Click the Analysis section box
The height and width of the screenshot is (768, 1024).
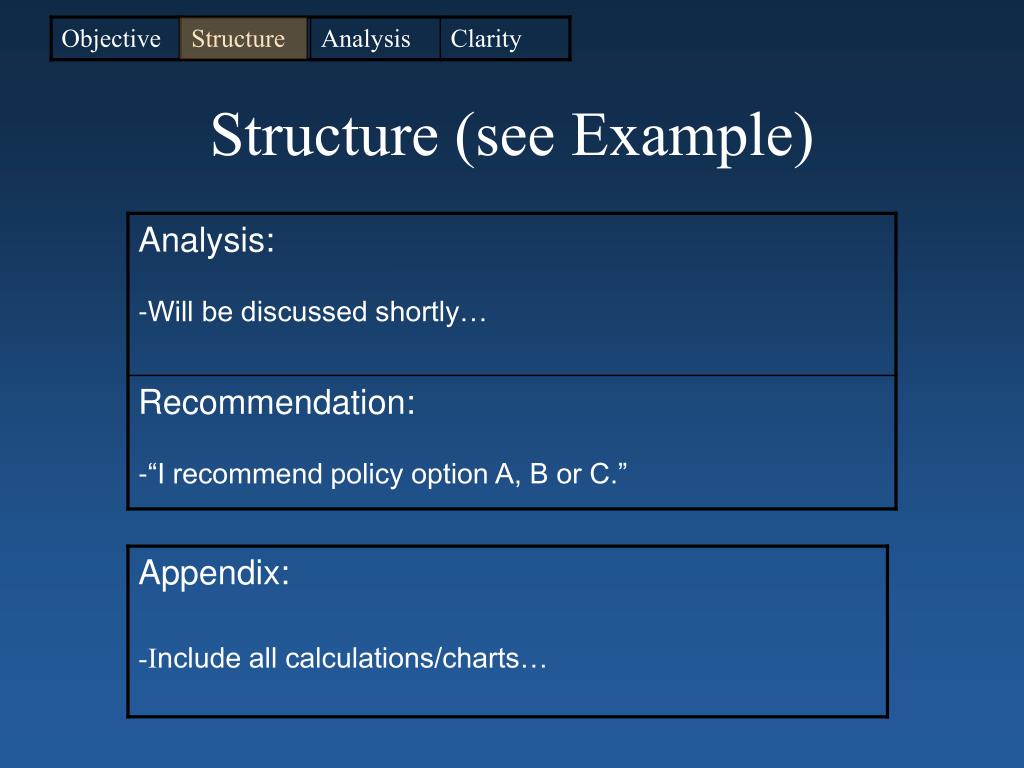511,294
